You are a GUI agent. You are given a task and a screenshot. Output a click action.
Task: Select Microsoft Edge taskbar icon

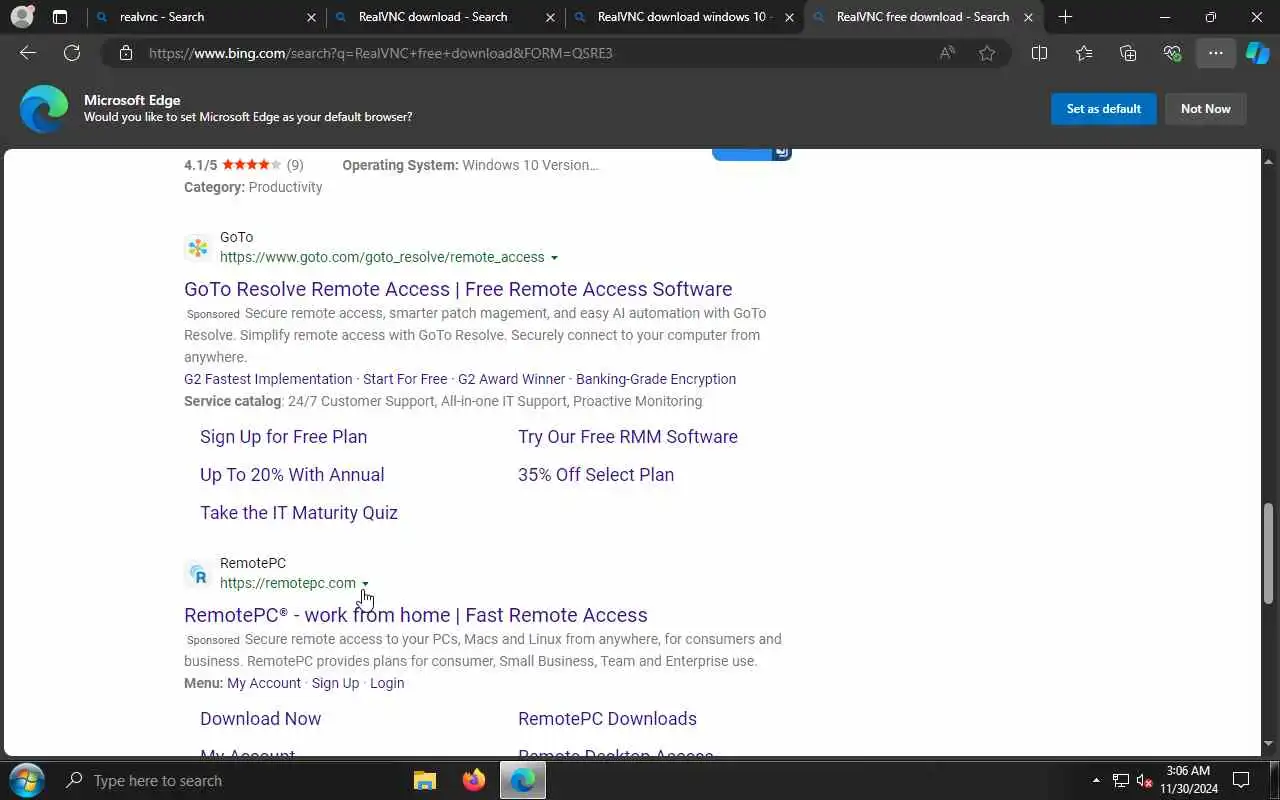pos(522,780)
